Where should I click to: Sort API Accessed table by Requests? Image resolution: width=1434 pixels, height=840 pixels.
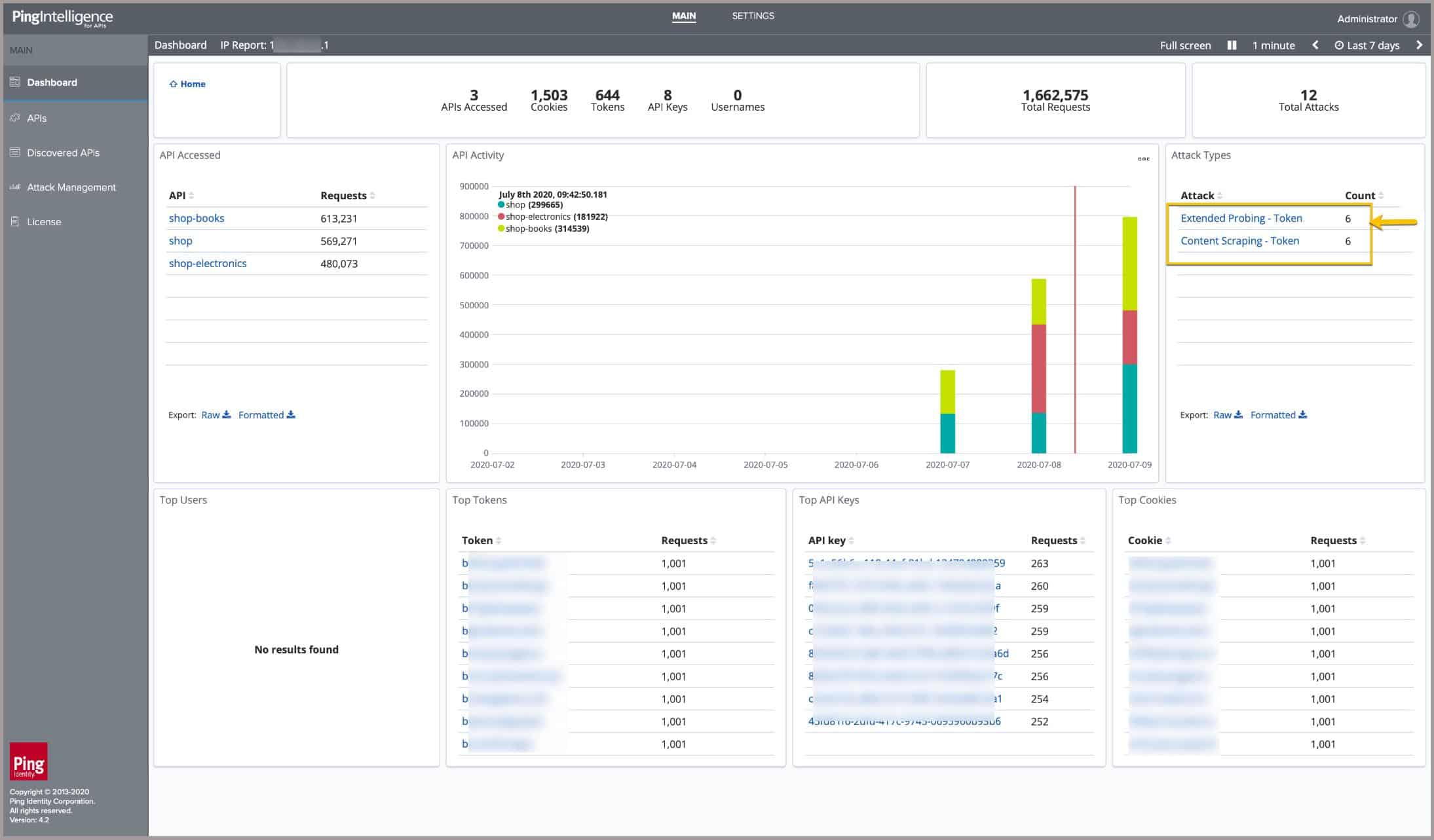(347, 196)
